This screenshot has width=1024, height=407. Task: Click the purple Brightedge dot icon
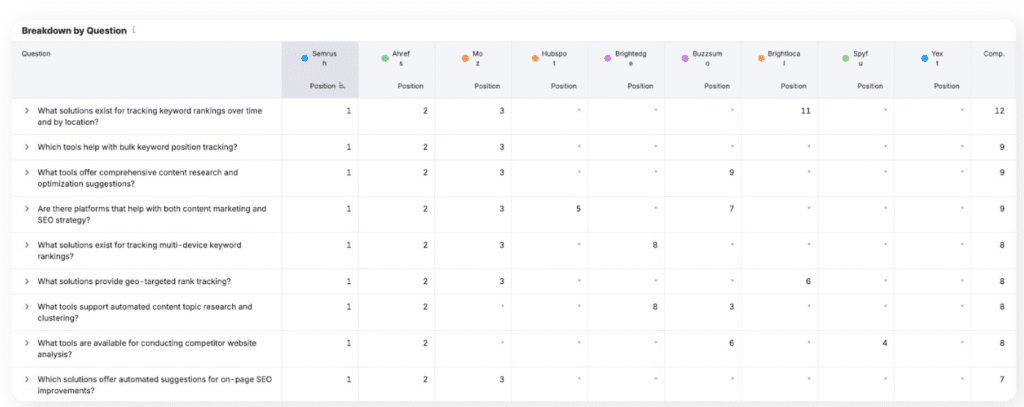pyautogui.click(x=607, y=59)
